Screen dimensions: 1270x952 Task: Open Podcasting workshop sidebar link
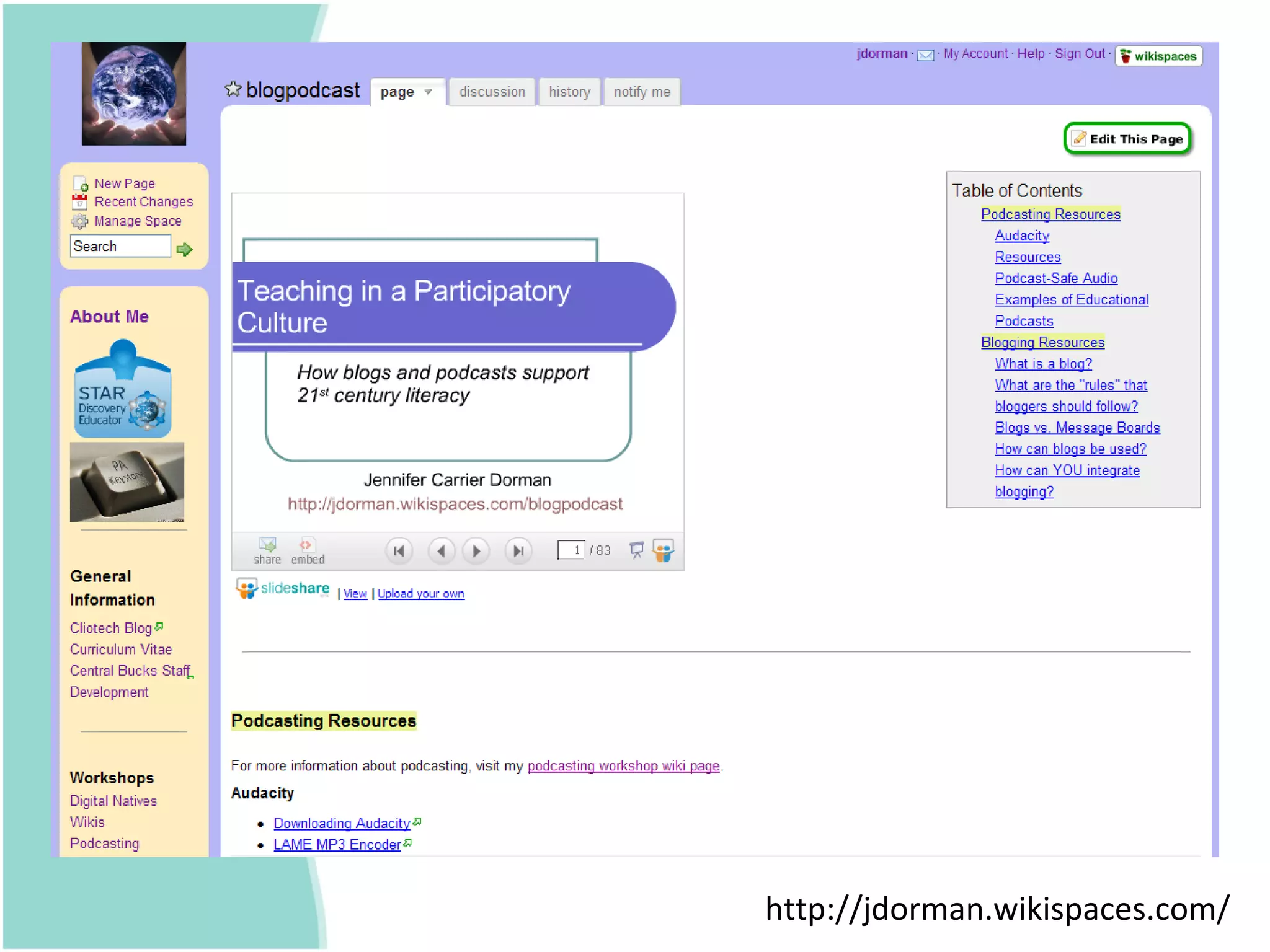(104, 844)
